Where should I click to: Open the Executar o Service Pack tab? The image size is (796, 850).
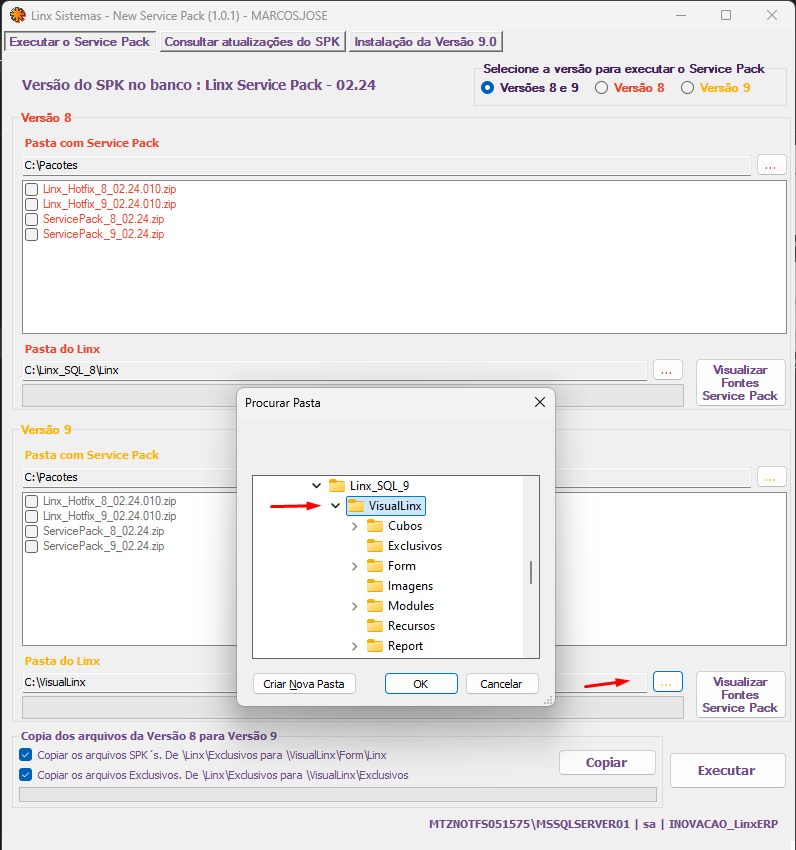point(80,42)
